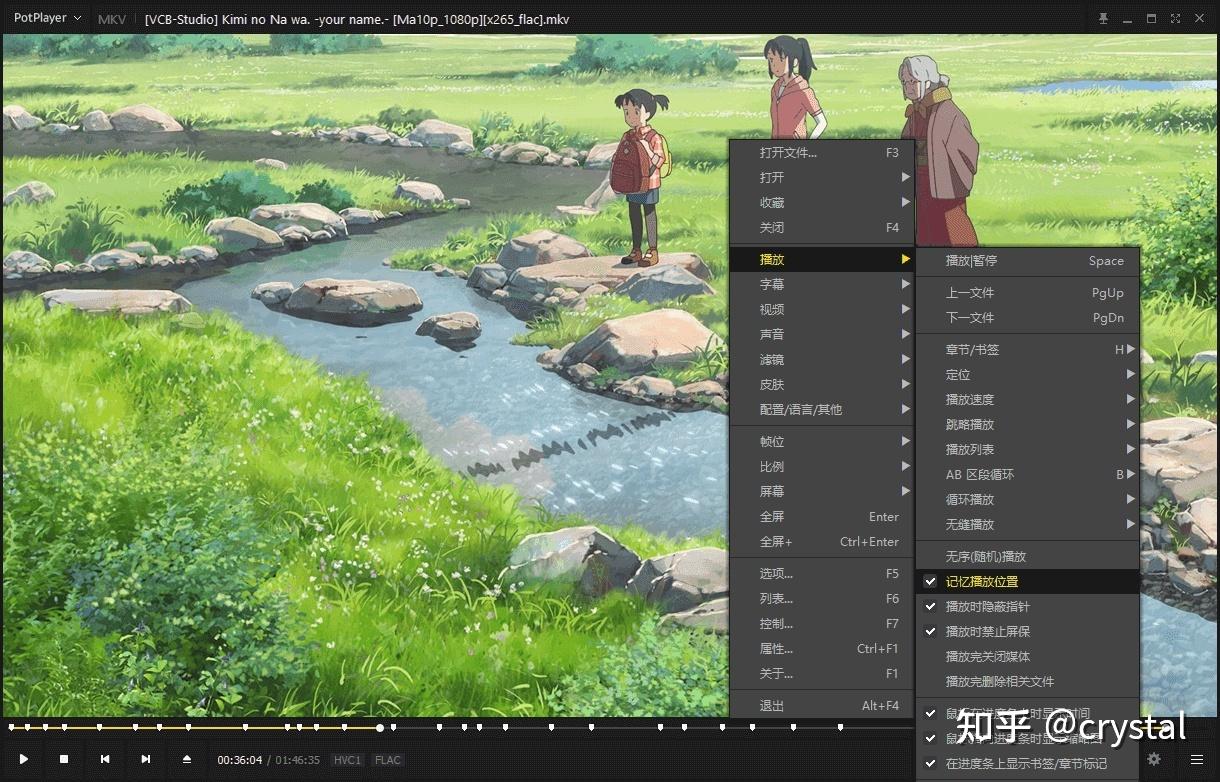Open the settings gear icon

(x=1154, y=760)
